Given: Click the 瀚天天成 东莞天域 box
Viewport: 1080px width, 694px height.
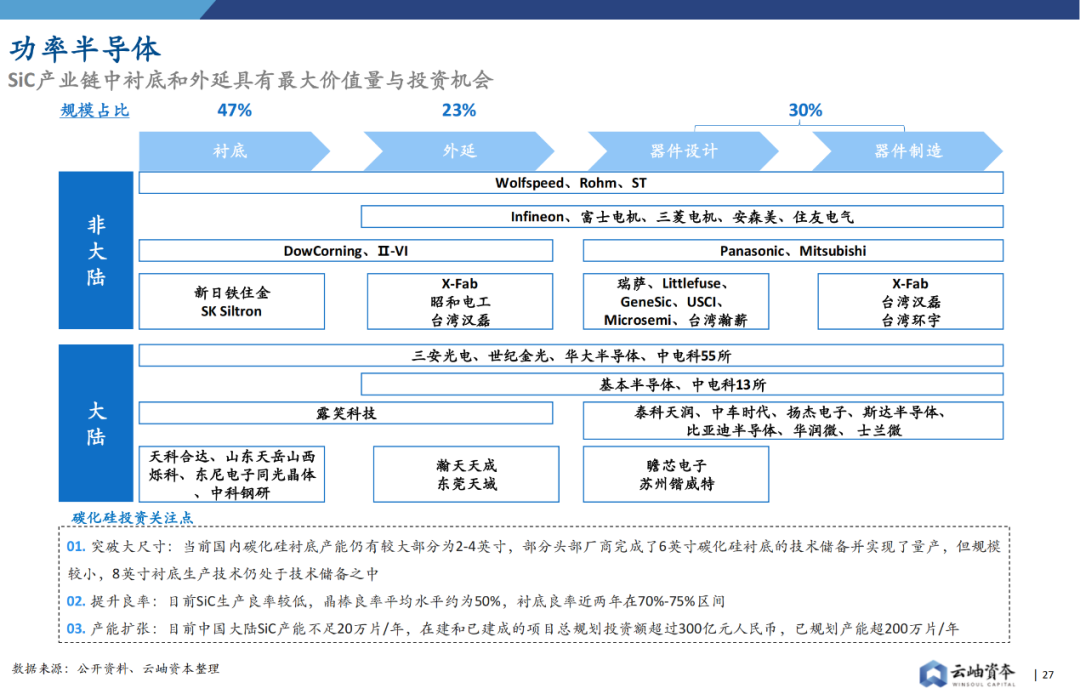Looking at the screenshot, I should tap(466, 474).
